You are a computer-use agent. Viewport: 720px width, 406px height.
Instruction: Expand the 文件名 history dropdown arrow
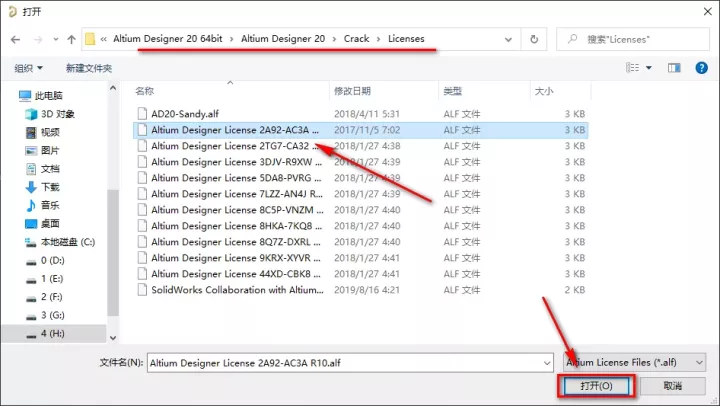pos(545,362)
